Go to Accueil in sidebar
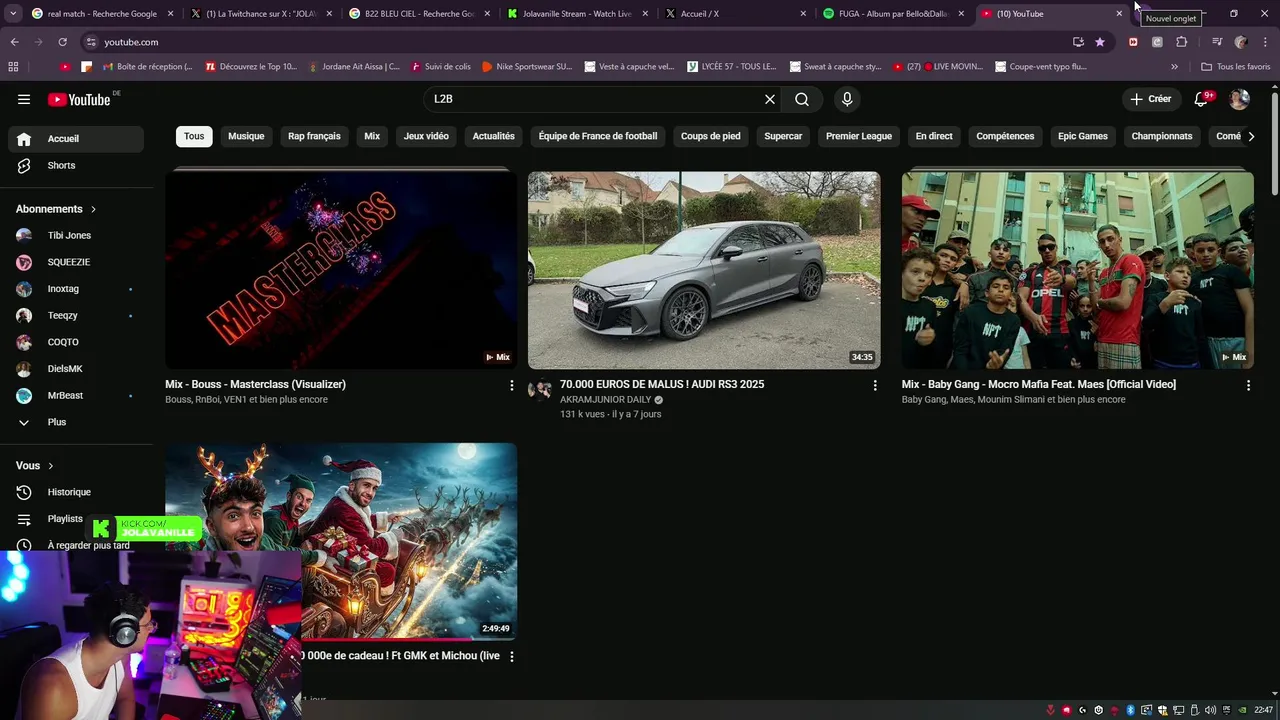The height and width of the screenshot is (720, 1280). pyautogui.click(x=76, y=139)
